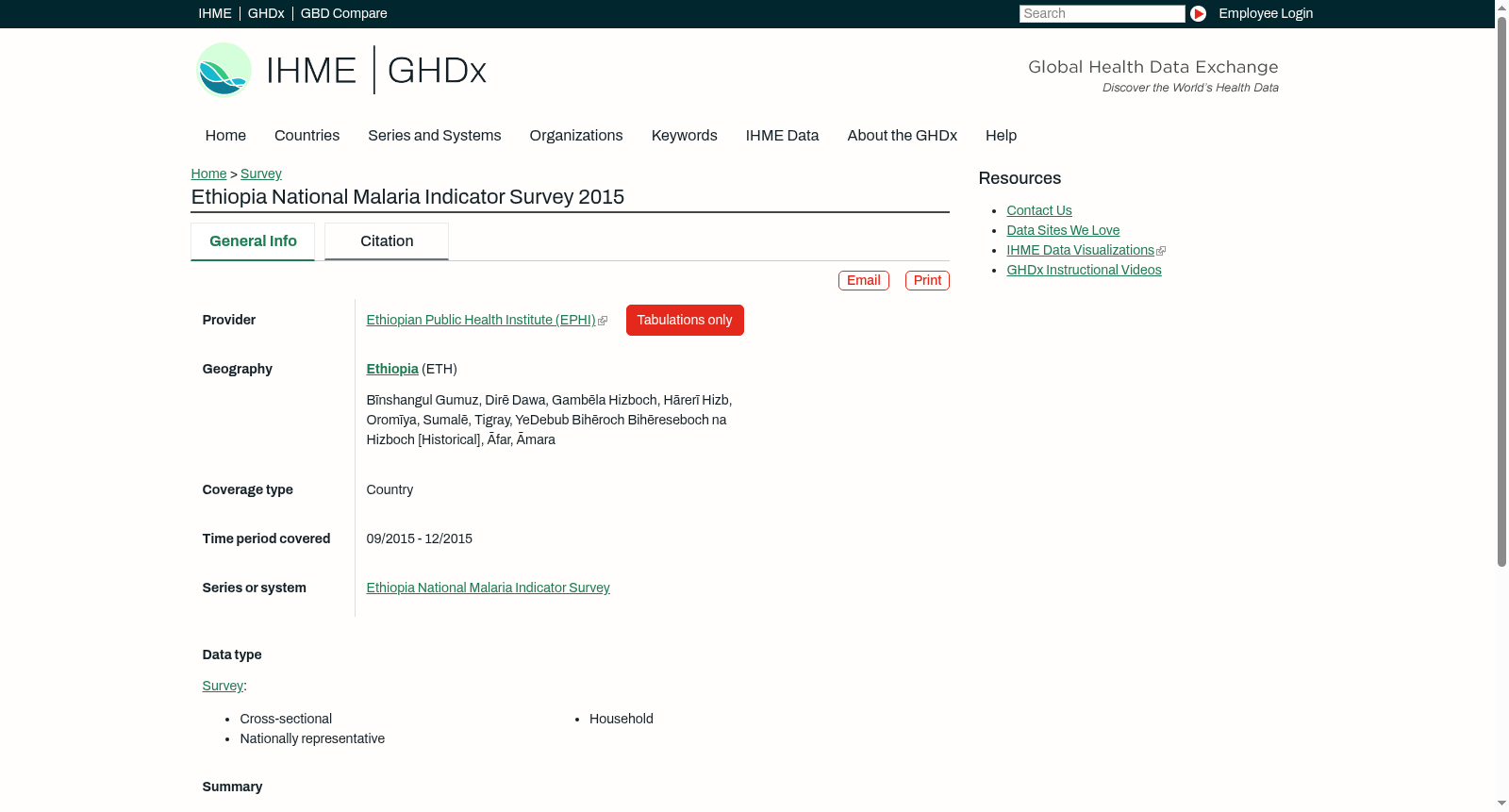Click the page title 'Ethiopia National Malaria Indicator Survey 2015'
The image size is (1509, 812).
click(407, 197)
